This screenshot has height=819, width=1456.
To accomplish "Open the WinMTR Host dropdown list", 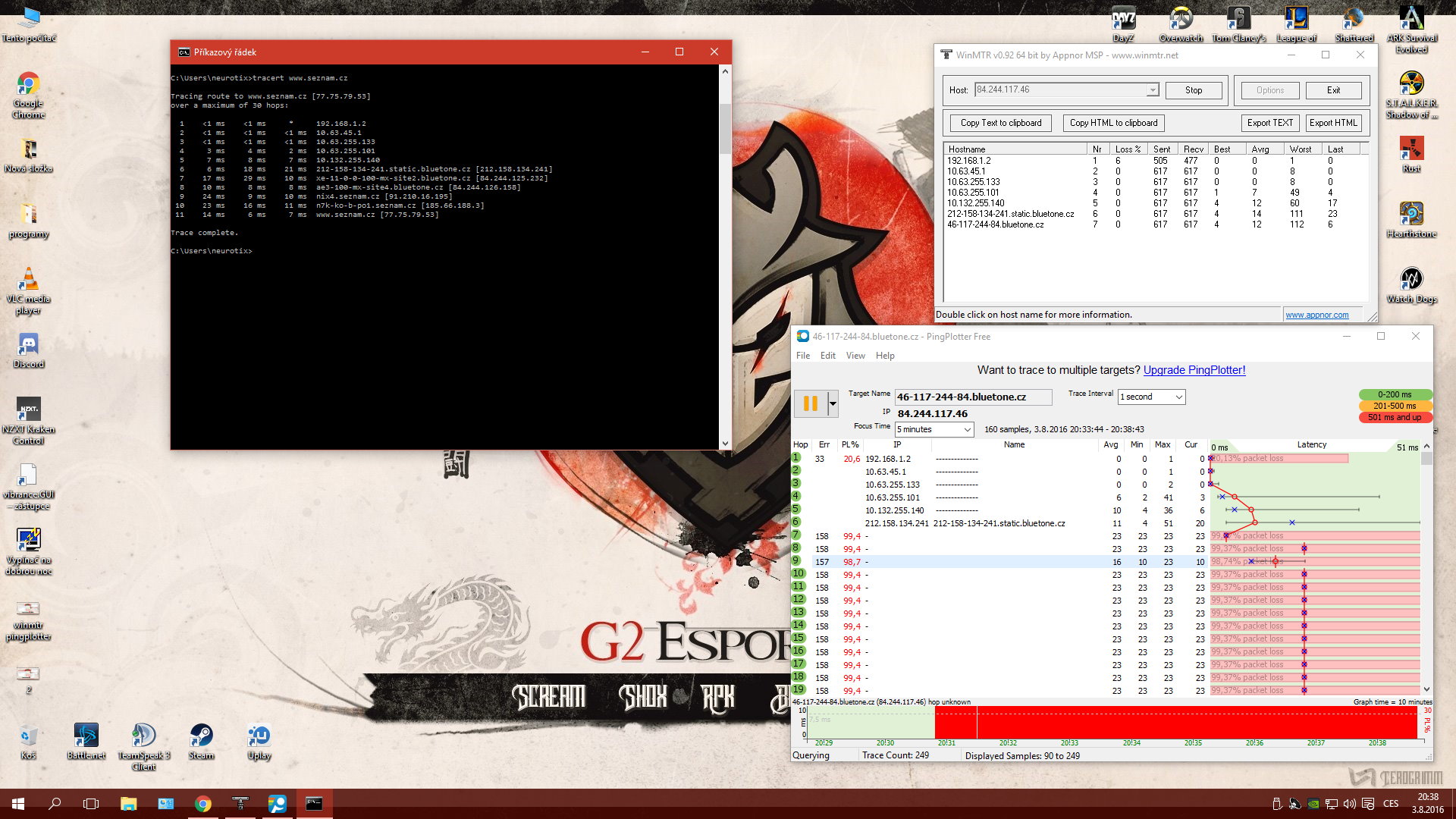I will tap(1152, 90).
